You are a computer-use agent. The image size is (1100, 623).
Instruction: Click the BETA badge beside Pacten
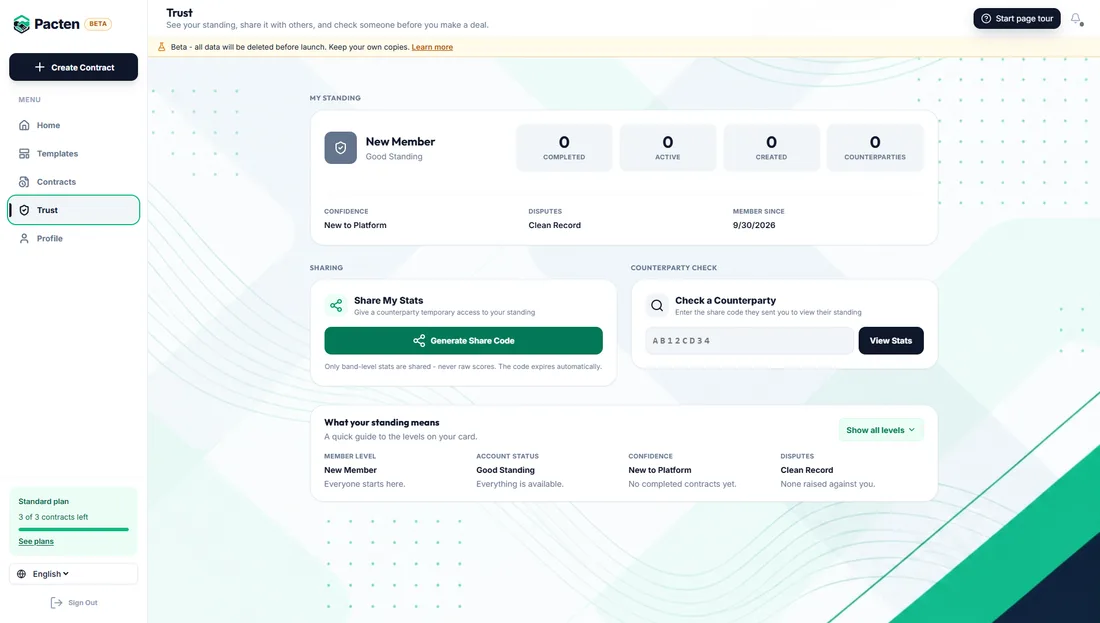98,24
